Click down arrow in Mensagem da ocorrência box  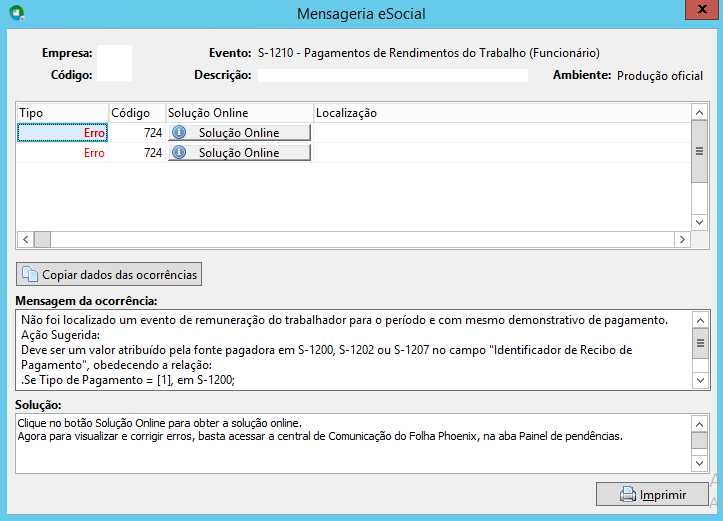(x=700, y=380)
